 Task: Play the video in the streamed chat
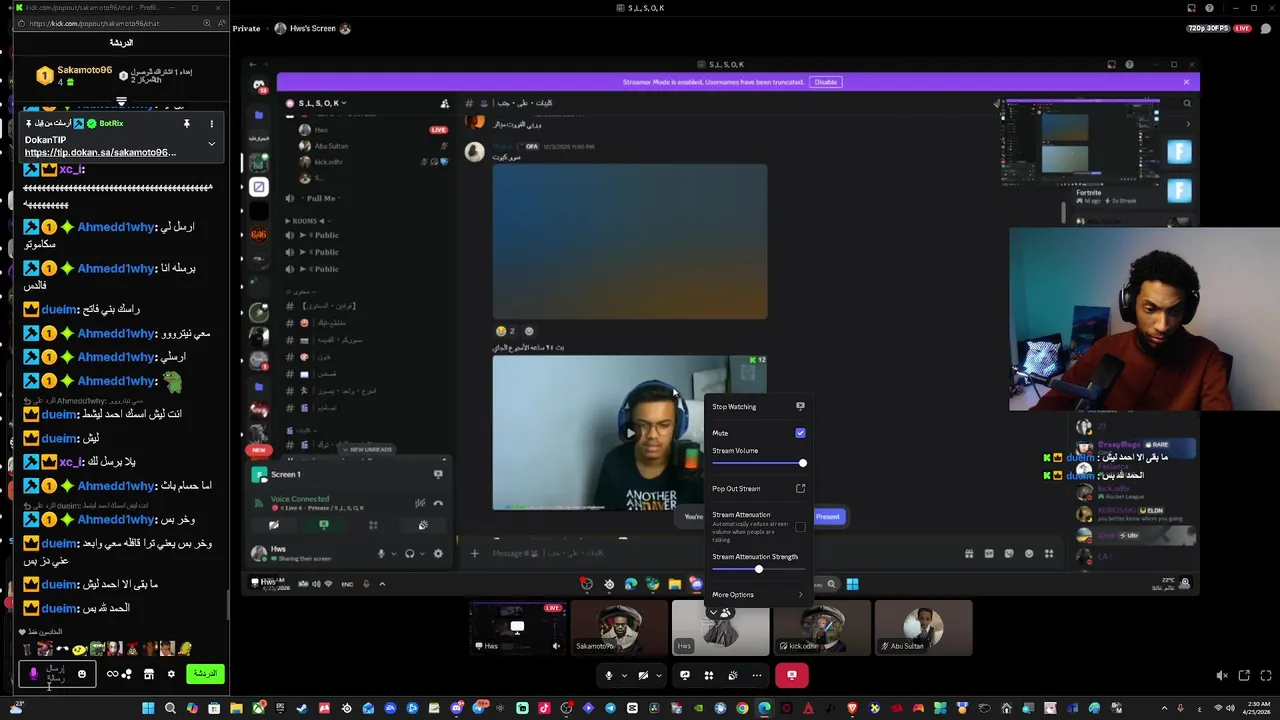pyautogui.click(x=630, y=433)
